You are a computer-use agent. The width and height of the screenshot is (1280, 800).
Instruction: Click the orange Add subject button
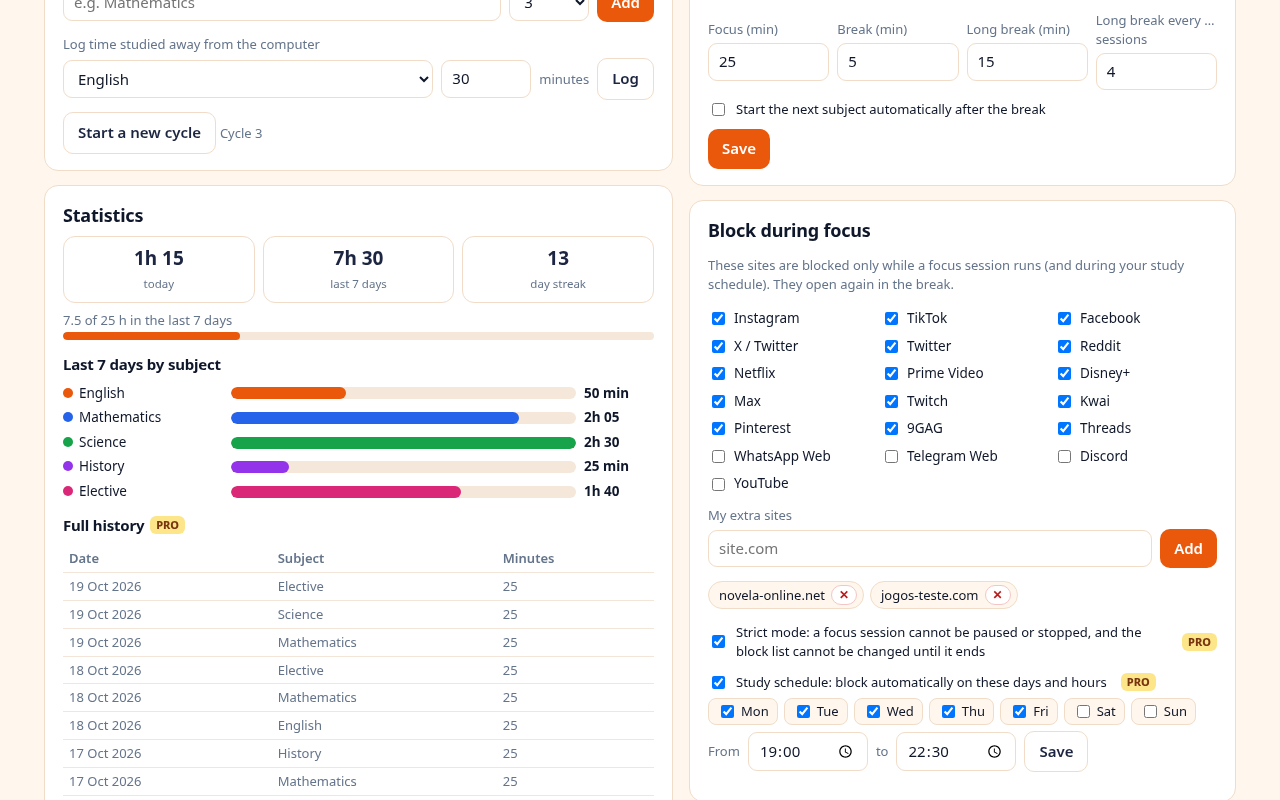625,6
